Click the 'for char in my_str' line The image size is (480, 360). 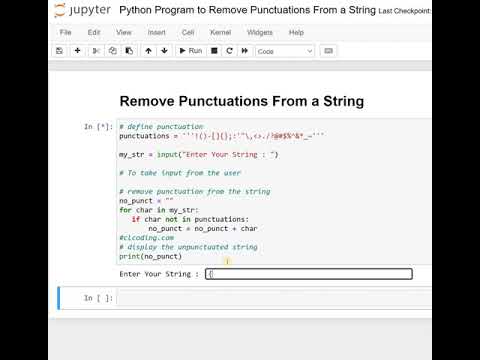(159, 210)
